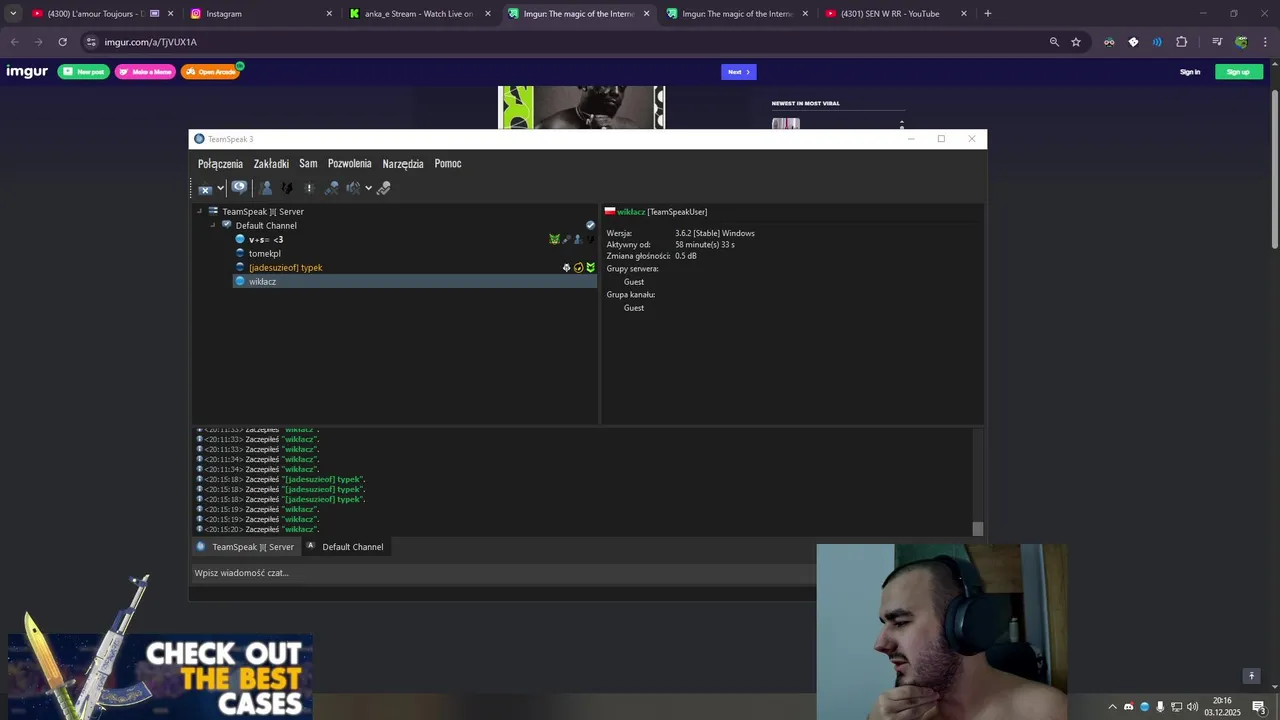This screenshot has height=720, width=1280.
Task: Click the dark wolf toolbar icon in TeamSpeak
Action: 287,188
